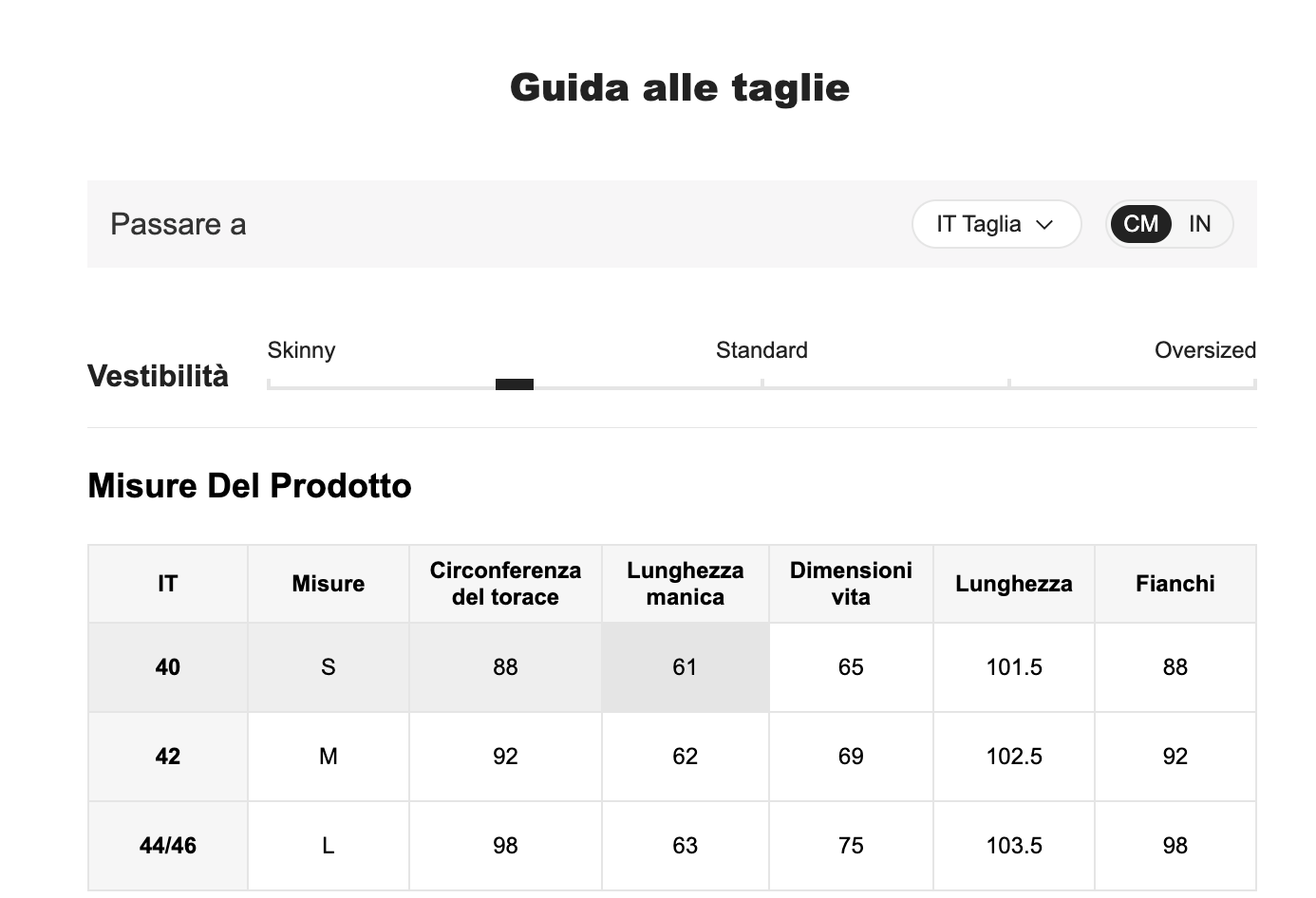Open the IT Taglia size dropdown
Viewport: 1316px width, 898px height.
tap(995, 224)
